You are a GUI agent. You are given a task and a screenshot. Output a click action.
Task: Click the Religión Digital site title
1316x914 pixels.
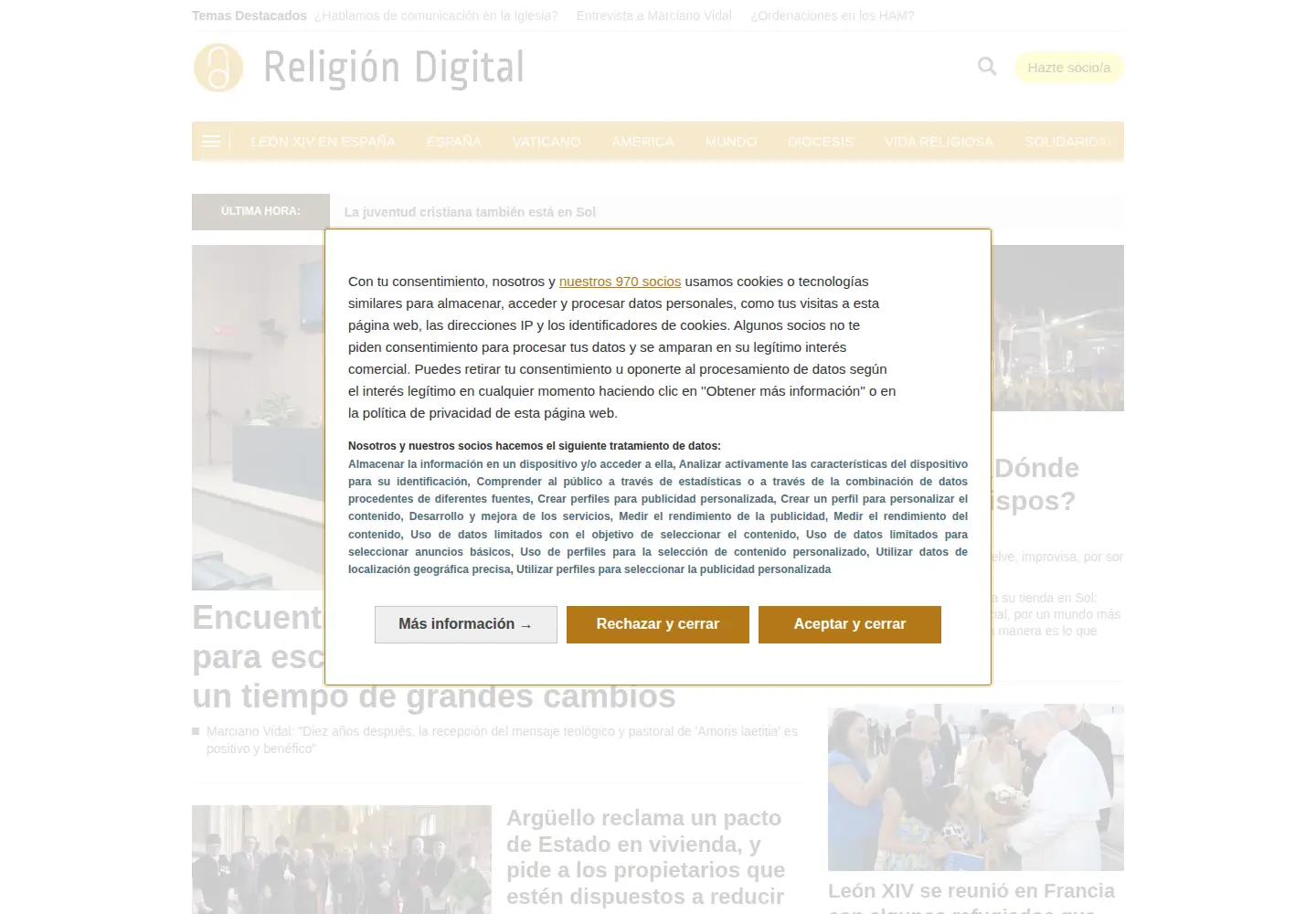click(394, 69)
